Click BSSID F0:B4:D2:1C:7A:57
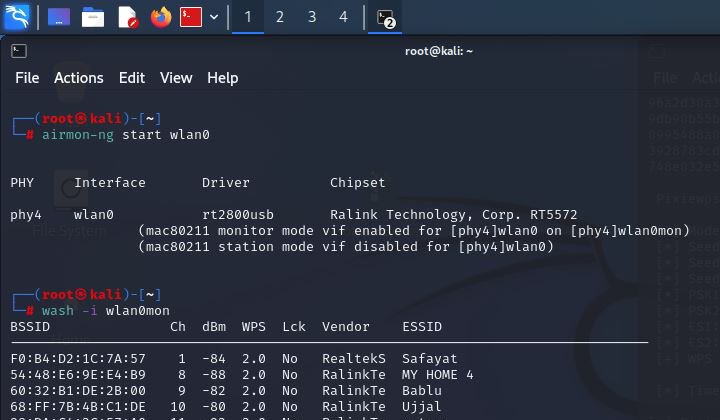Image resolution: width=720 pixels, height=420 pixels. [78, 358]
